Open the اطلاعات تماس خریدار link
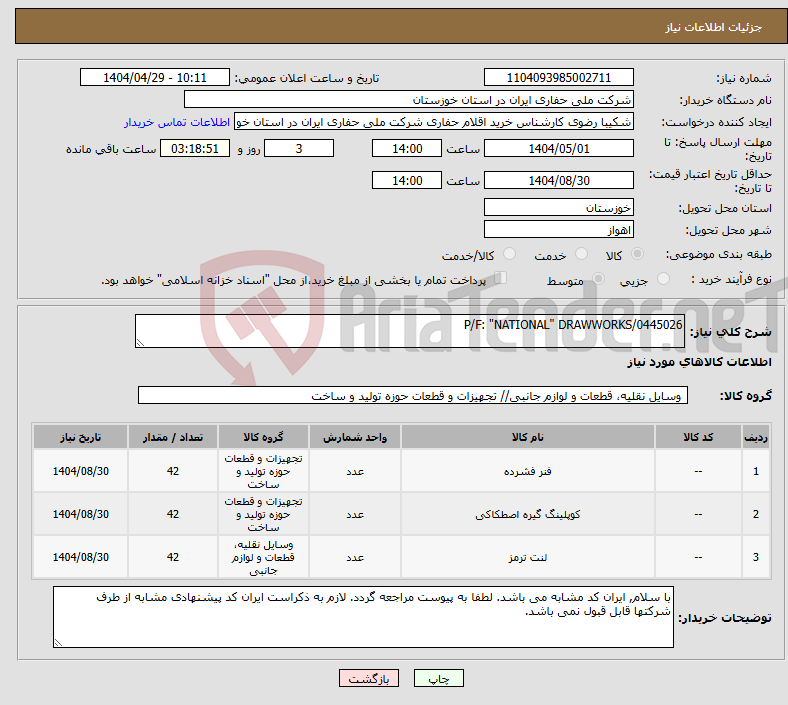 177,122
